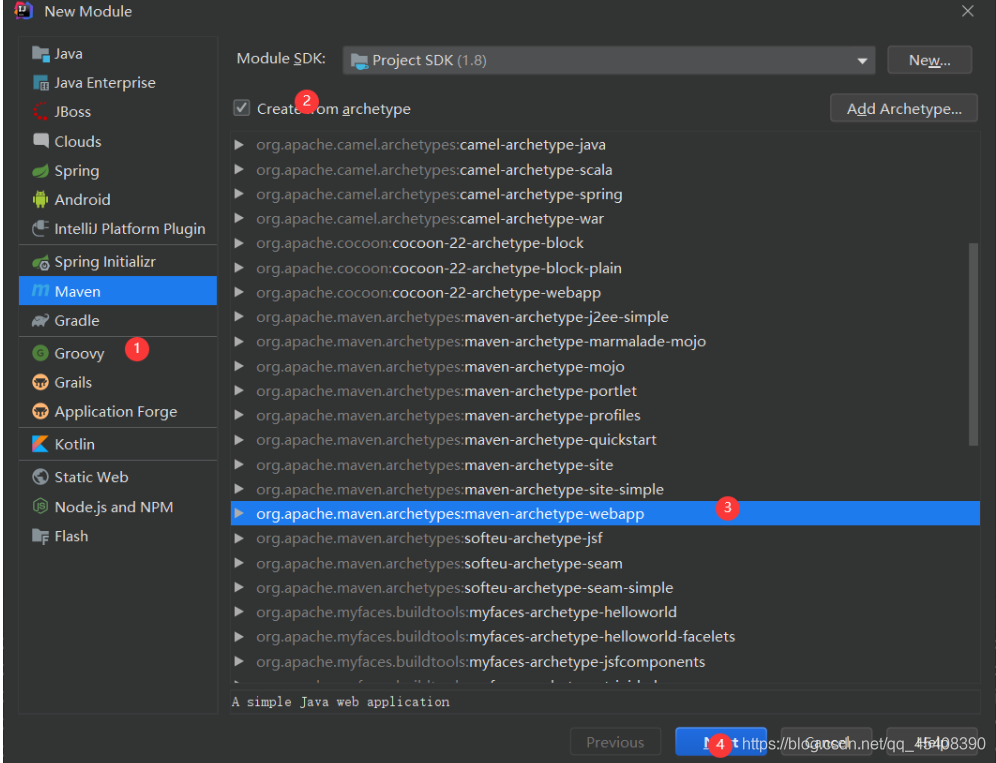Expand camel-archetype-java node
The image size is (996, 763).
[x=239, y=145]
